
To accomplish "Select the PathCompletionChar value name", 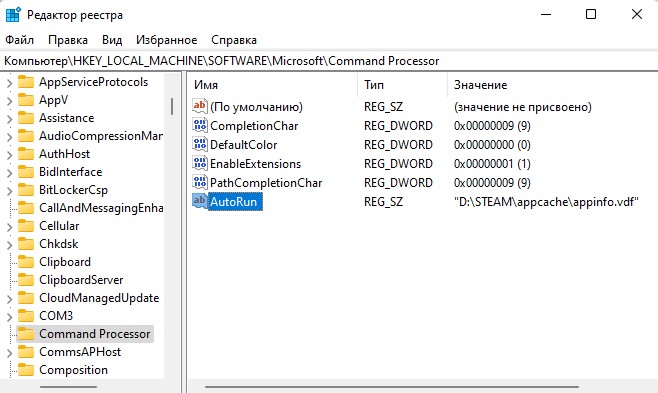I will click(x=266, y=183).
